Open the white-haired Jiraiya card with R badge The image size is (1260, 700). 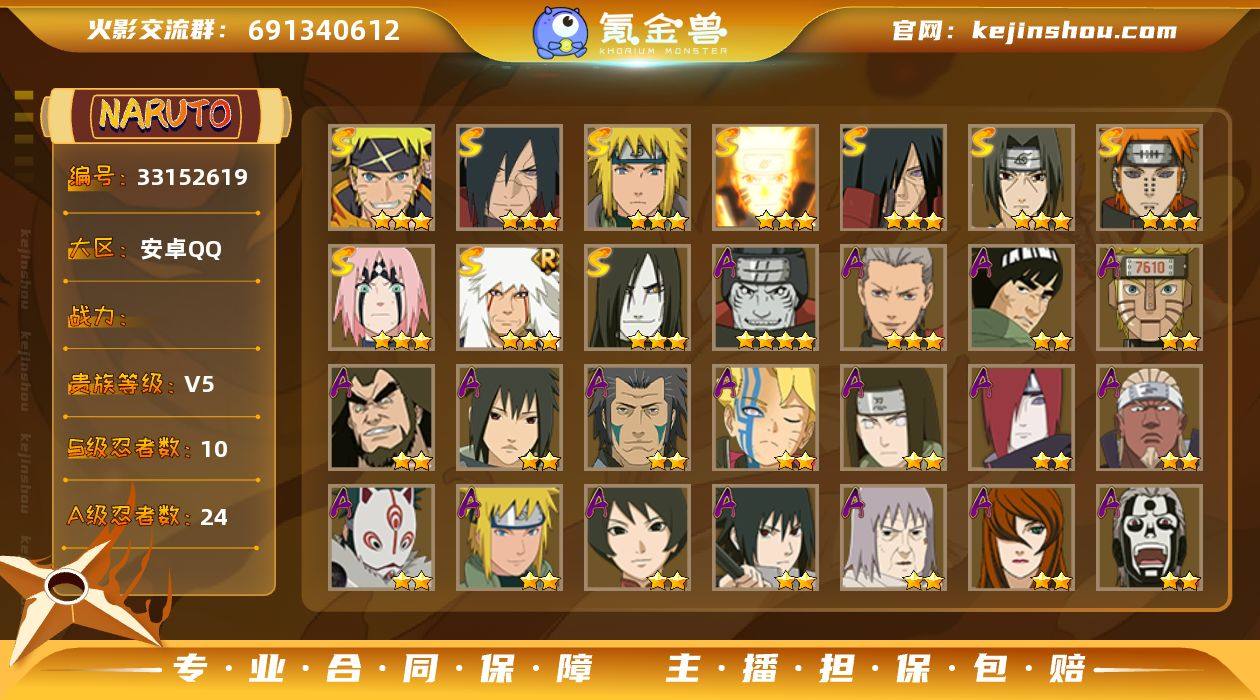pyautogui.click(x=509, y=298)
